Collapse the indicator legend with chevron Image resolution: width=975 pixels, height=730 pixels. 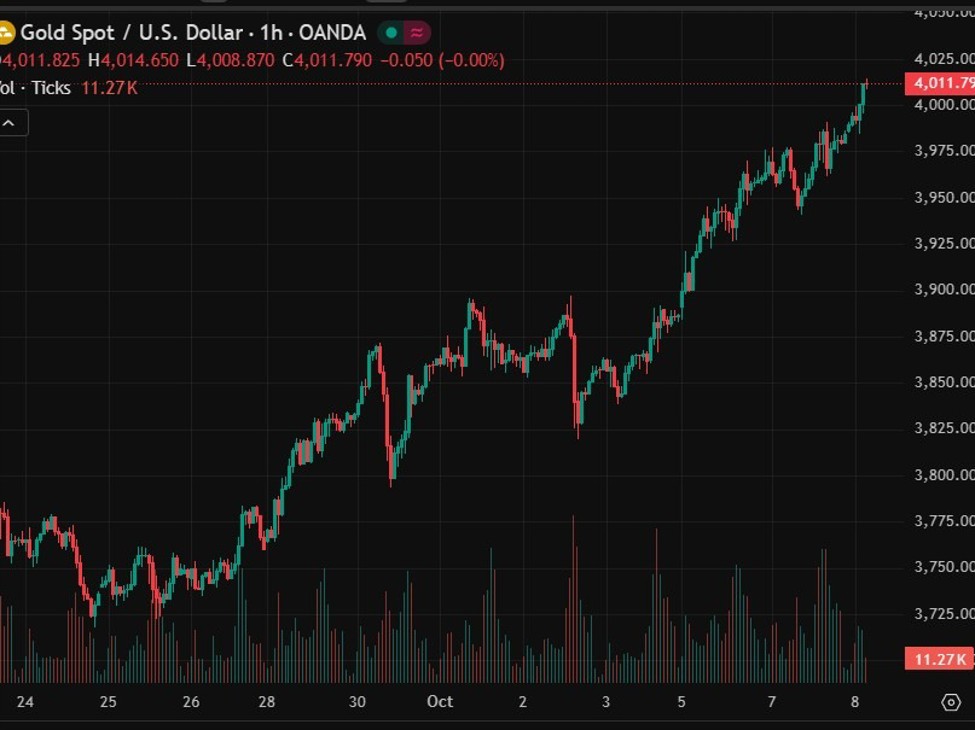click(10, 123)
